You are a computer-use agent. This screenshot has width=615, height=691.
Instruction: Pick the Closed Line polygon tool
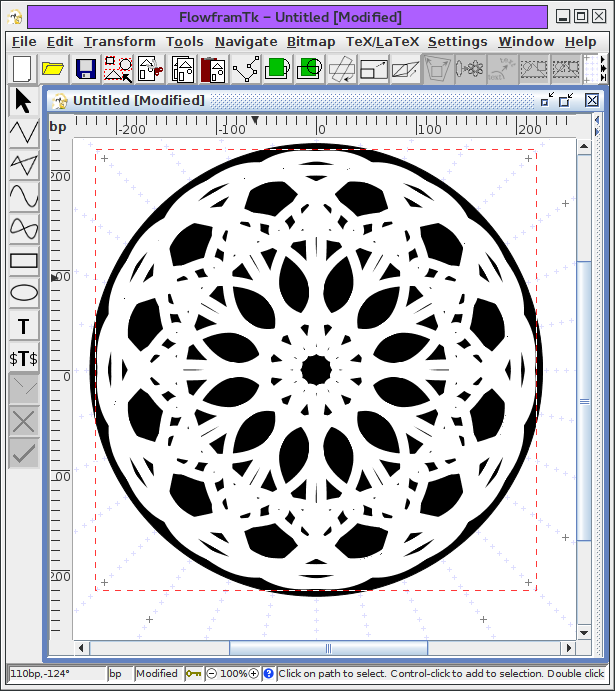(x=24, y=164)
